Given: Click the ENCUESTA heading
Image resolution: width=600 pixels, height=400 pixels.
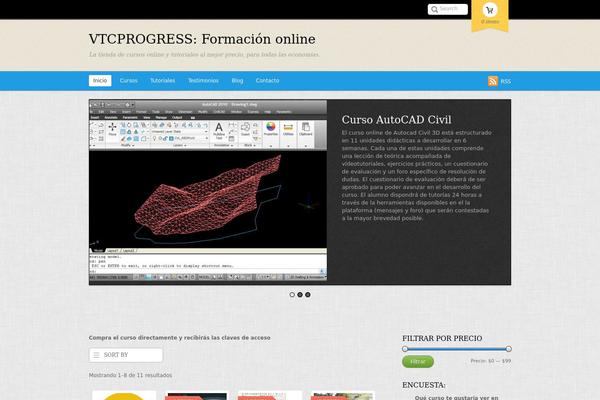Looking at the screenshot, I should point(424,385).
